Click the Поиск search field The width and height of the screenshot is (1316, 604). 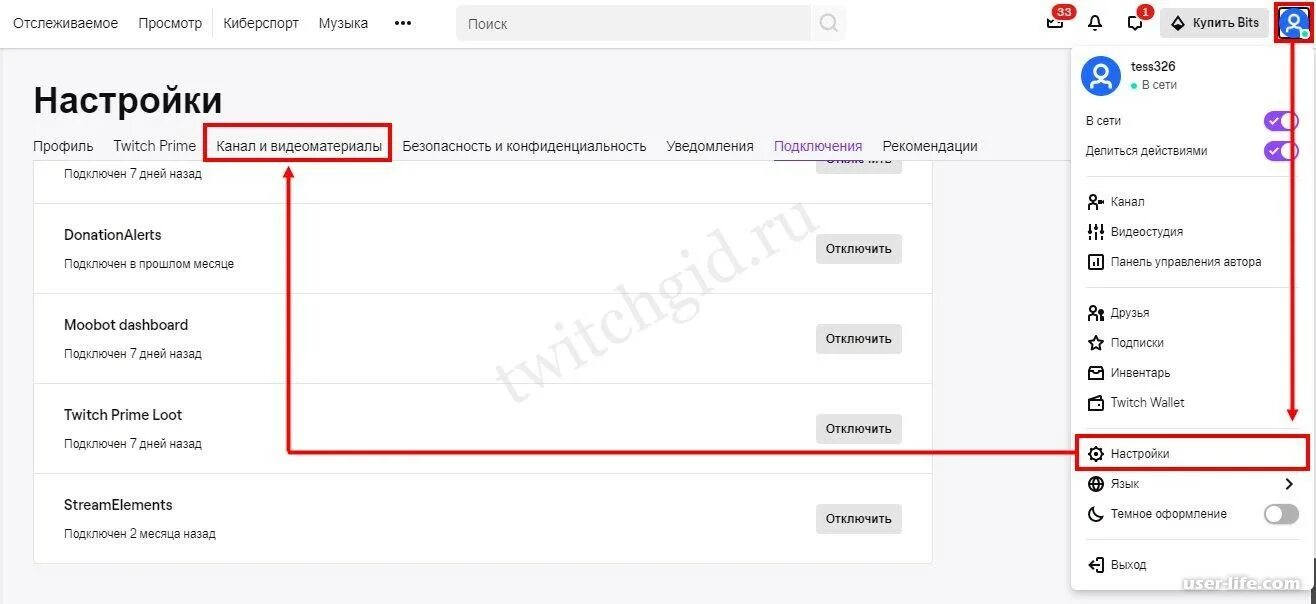tap(634, 23)
